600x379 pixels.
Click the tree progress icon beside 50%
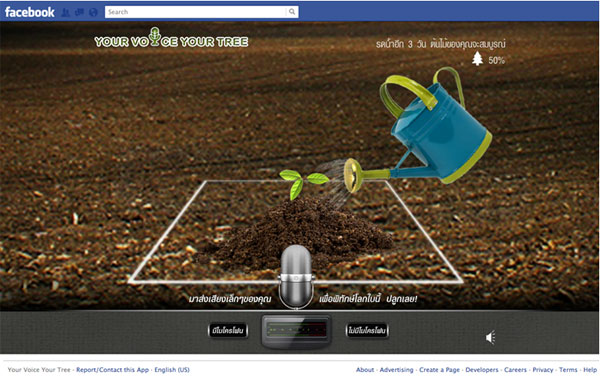[477, 59]
